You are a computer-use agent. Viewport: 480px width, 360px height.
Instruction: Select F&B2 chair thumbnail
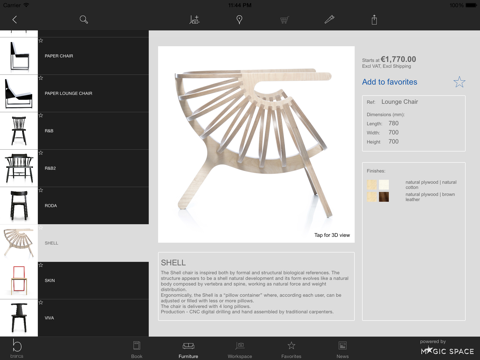point(19,168)
